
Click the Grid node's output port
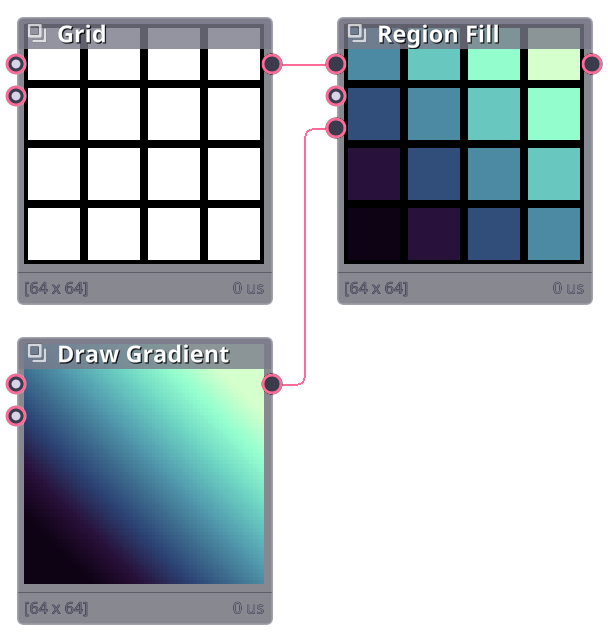coord(272,64)
